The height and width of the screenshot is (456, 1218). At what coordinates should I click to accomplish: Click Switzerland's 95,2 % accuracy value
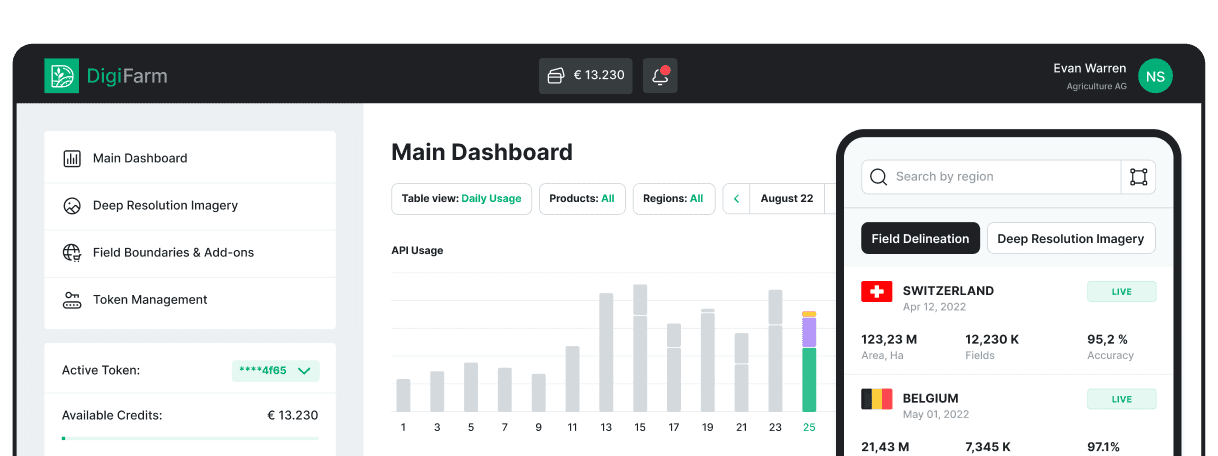point(1107,339)
